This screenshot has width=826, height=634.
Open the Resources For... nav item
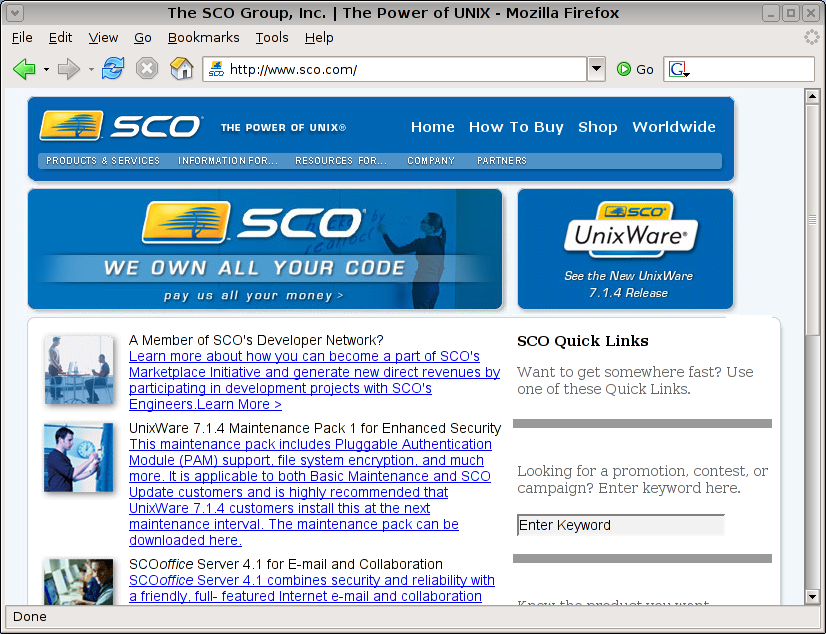coord(341,161)
